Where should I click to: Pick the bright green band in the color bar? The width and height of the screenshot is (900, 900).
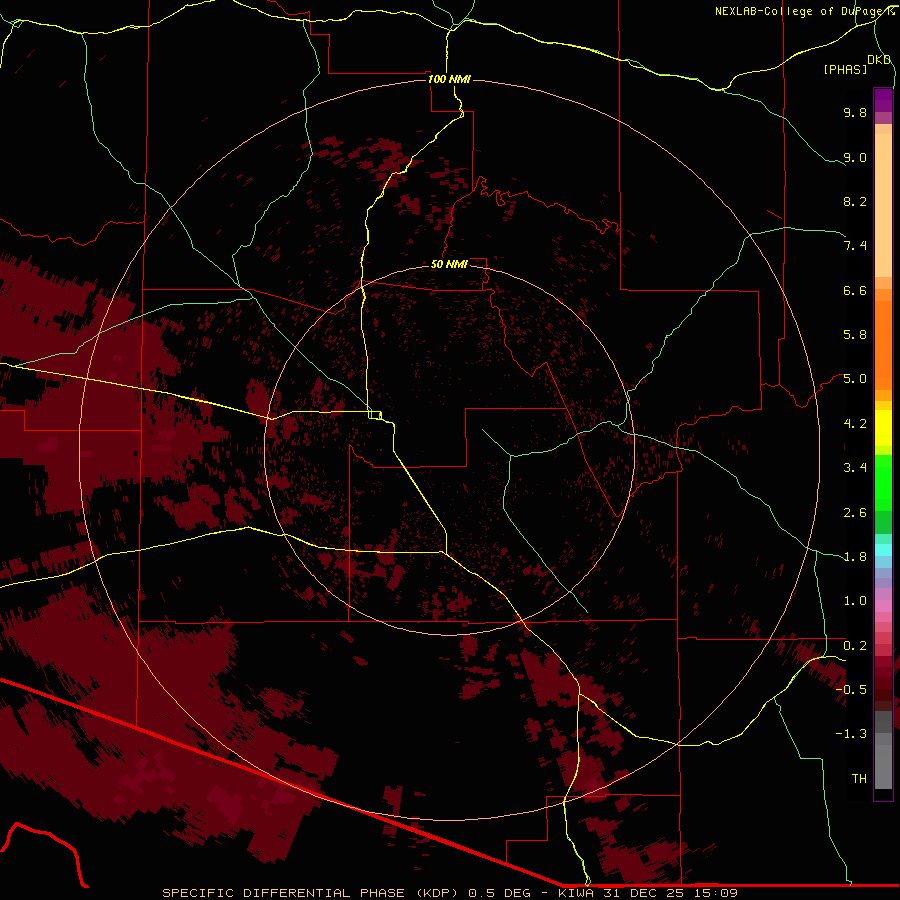pos(883,482)
